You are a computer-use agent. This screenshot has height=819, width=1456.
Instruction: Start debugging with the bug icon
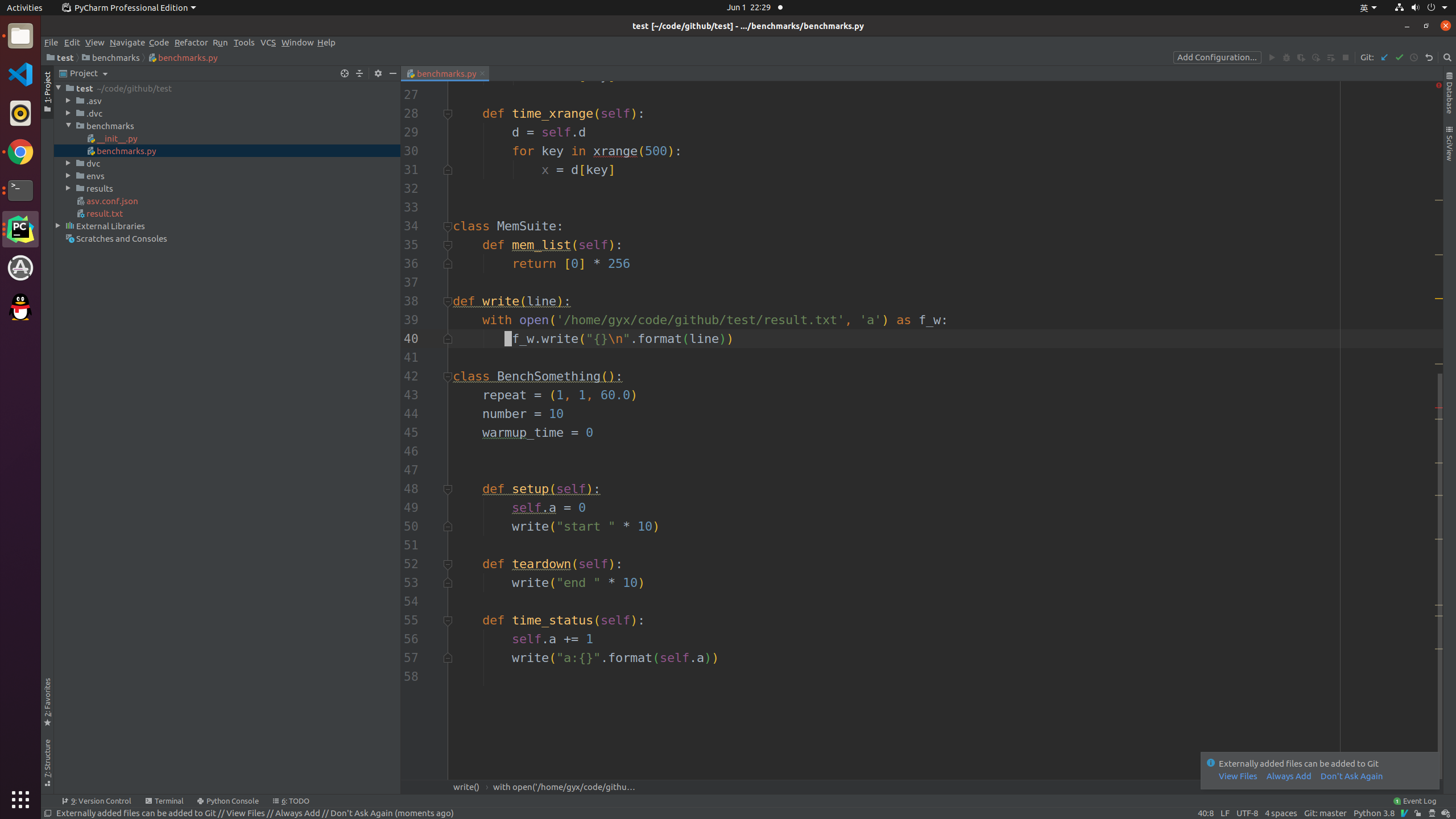[x=1286, y=57]
